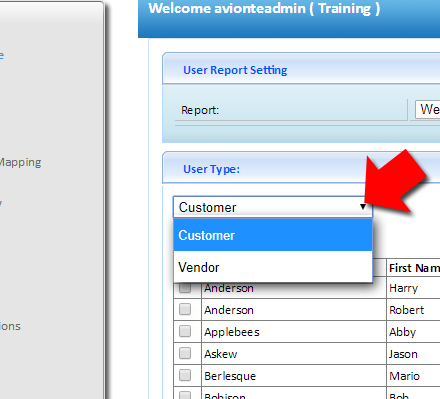Open the Customer user type combo box
440x399 pixels.
point(272,207)
